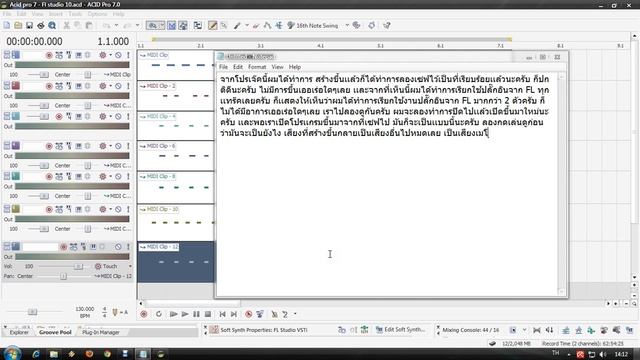
Task: Open Notepad's Edit menu
Action: (238, 67)
